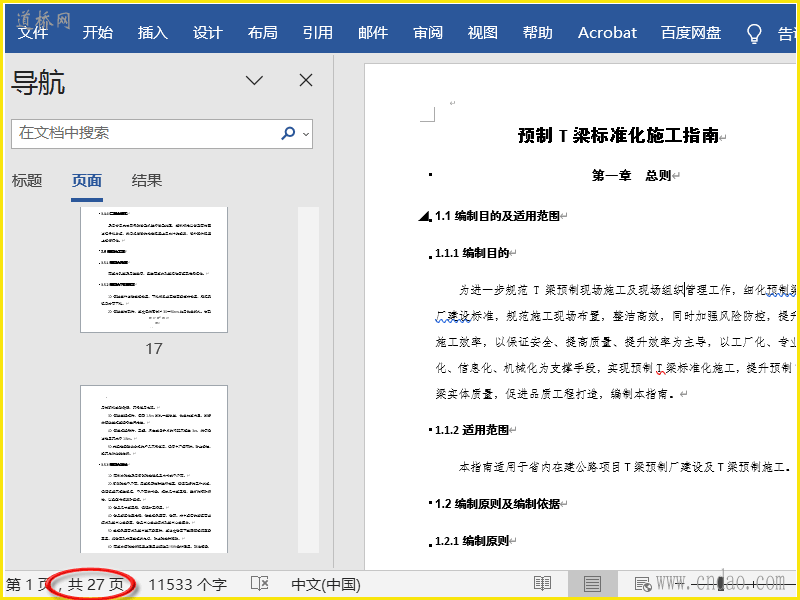Open the 邮件 ribbon tab

tap(373, 33)
